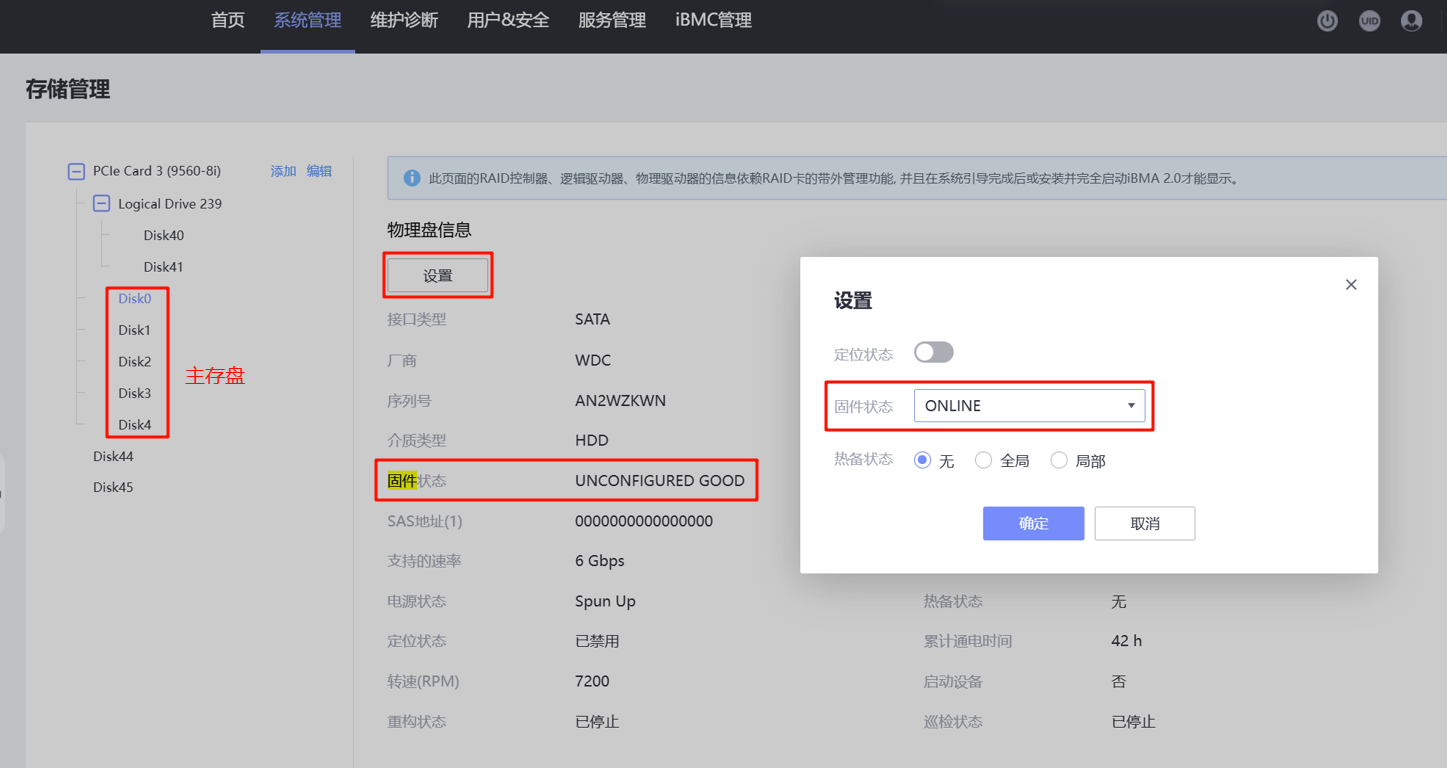This screenshot has height=768, width=1447.
Task: Select the 全局 hot spare radio button
Action: [x=984, y=460]
